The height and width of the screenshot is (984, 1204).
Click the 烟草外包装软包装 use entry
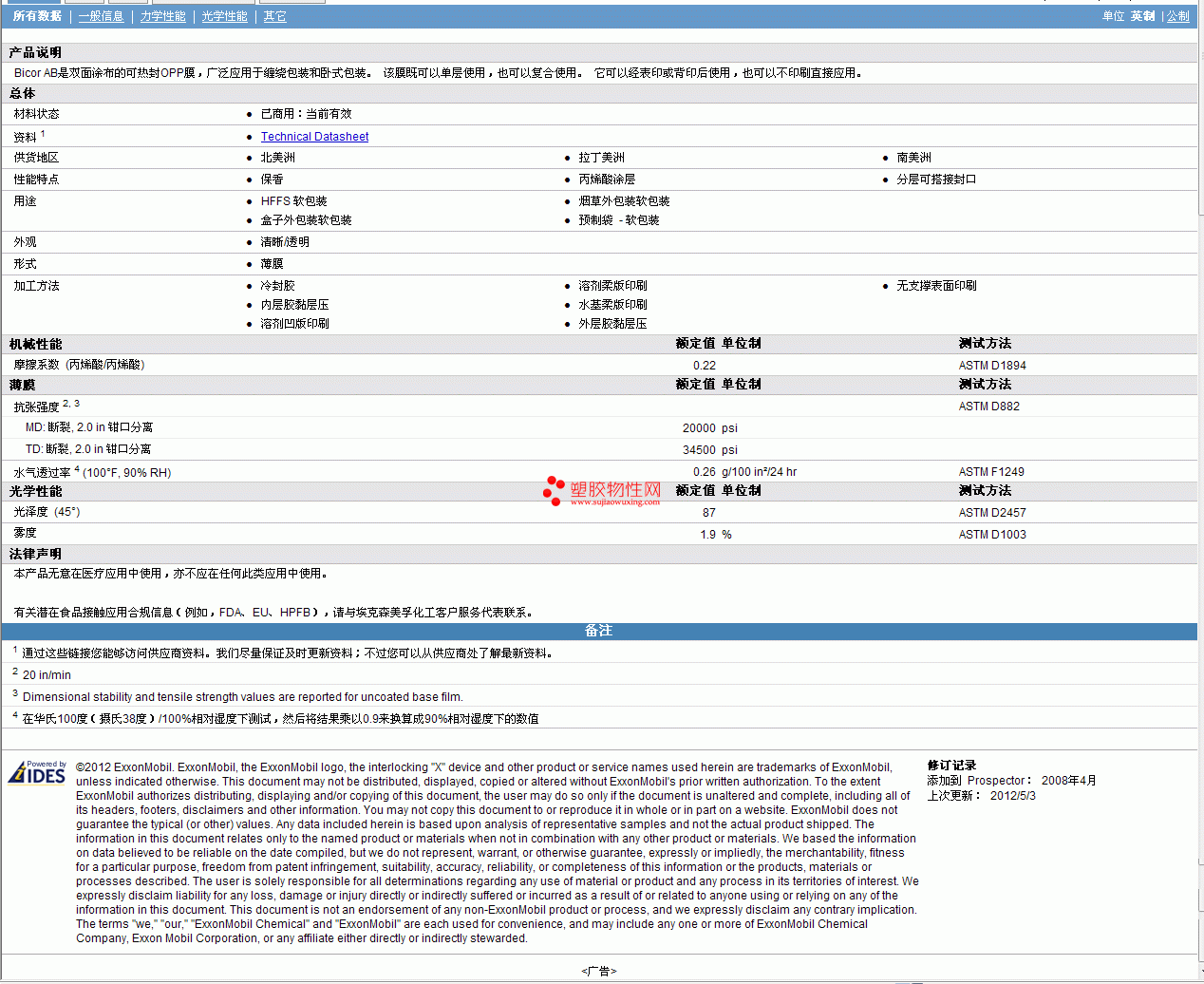[625, 201]
